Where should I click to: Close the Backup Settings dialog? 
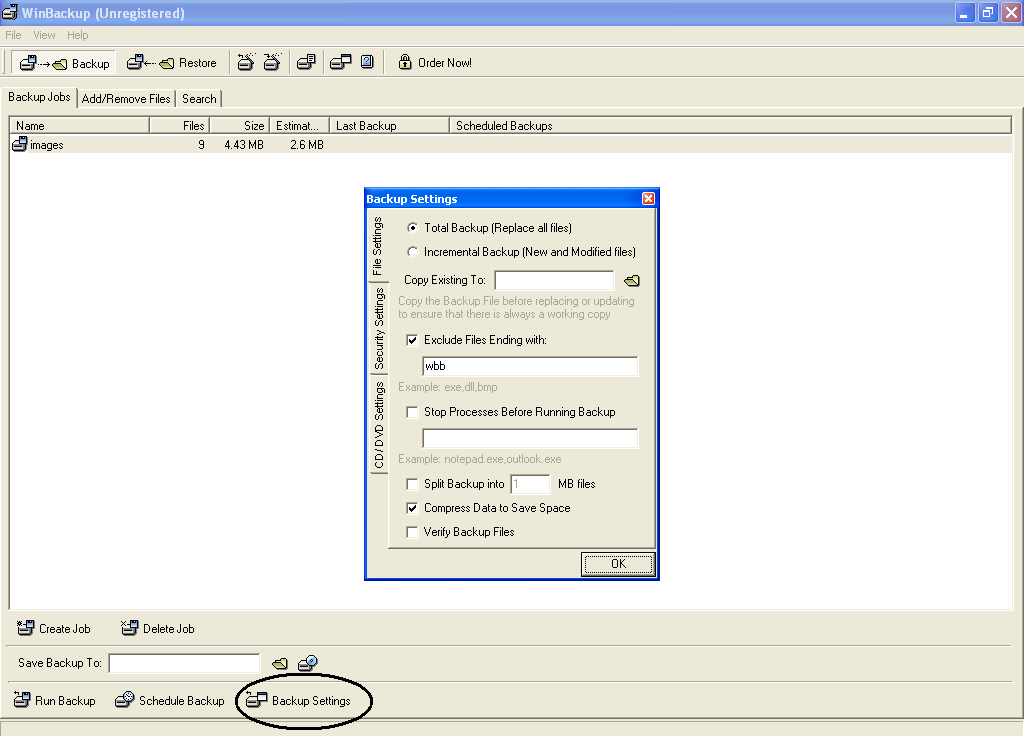pos(648,199)
